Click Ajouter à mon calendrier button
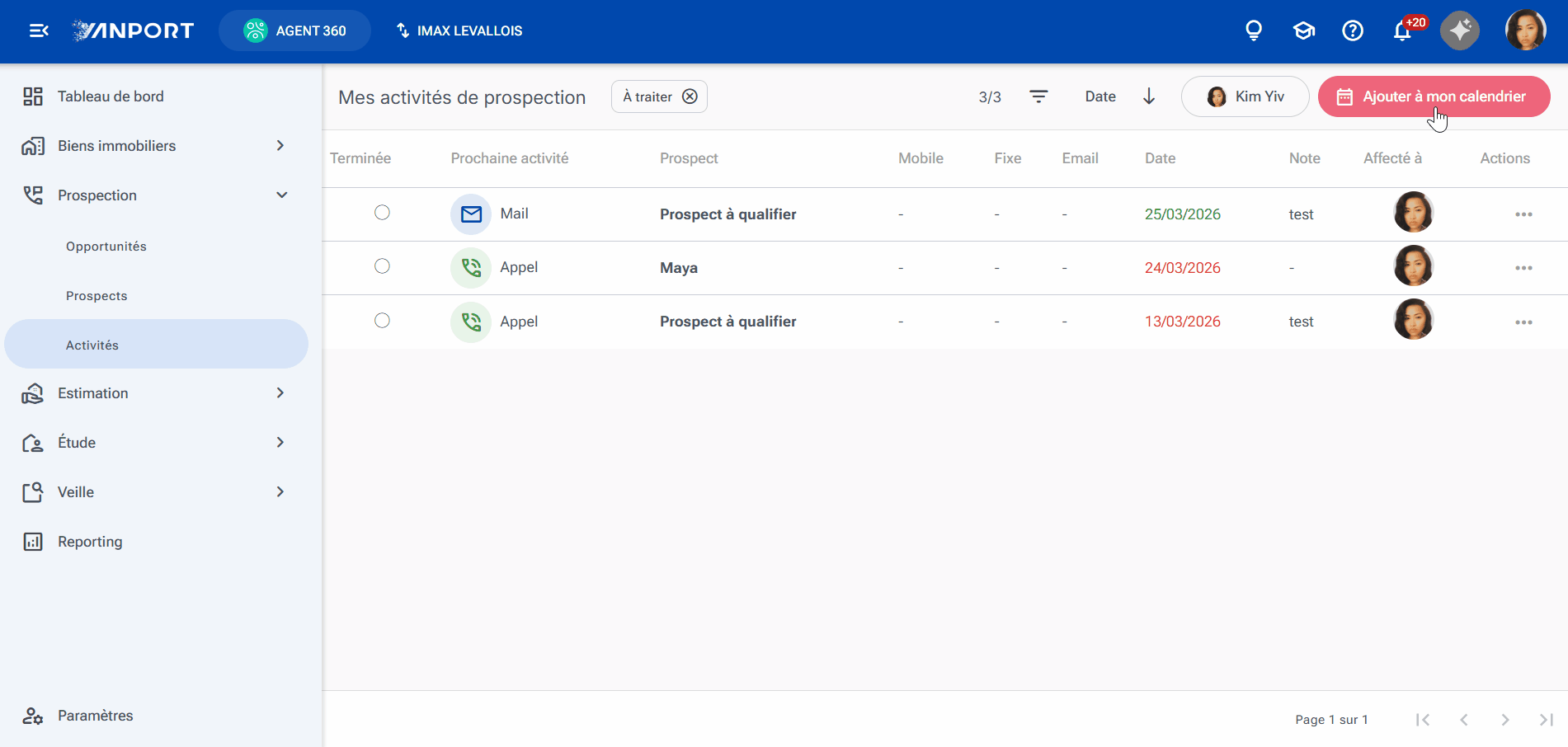This screenshot has height=747, width=1568. (1434, 96)
